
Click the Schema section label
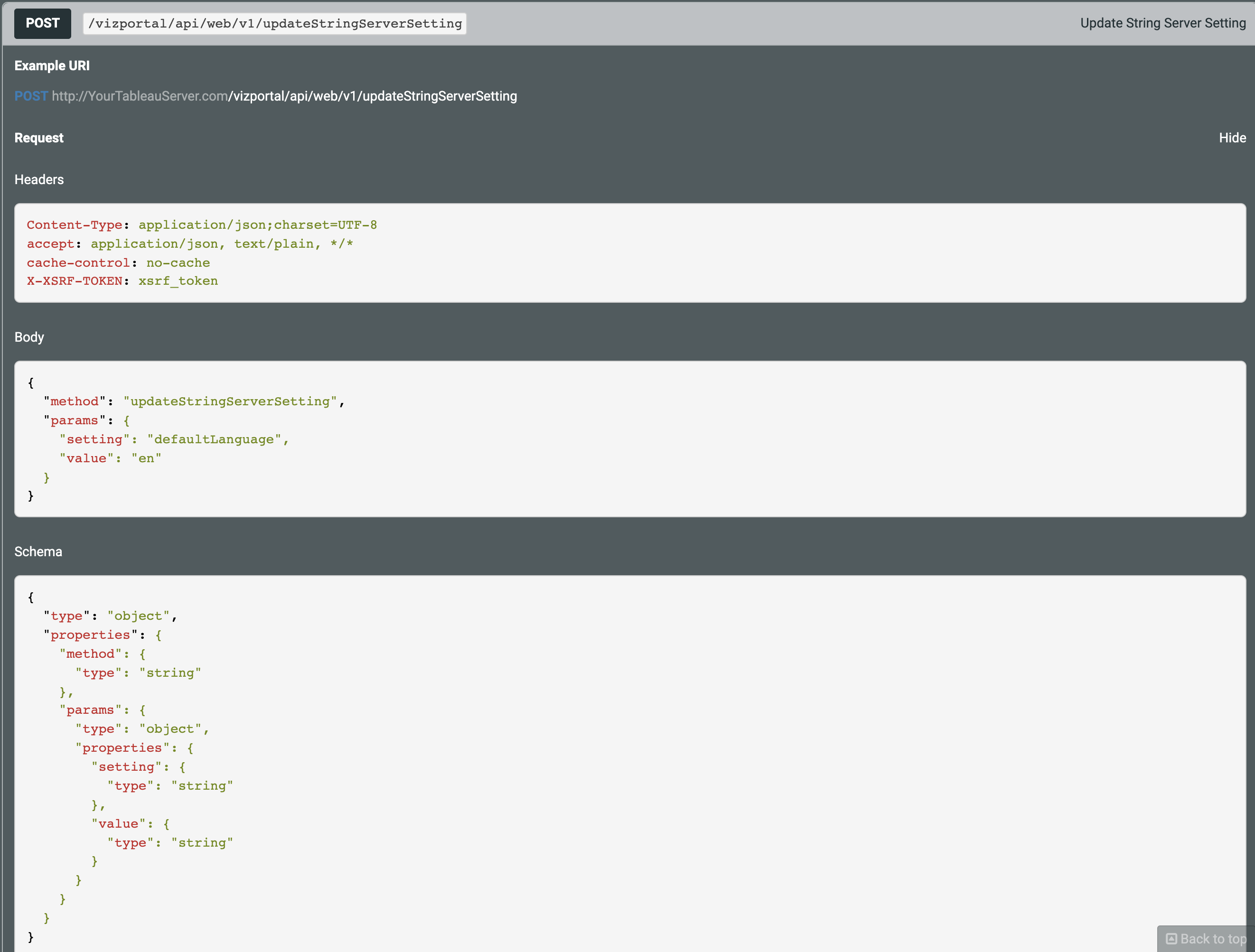(38, 551)
